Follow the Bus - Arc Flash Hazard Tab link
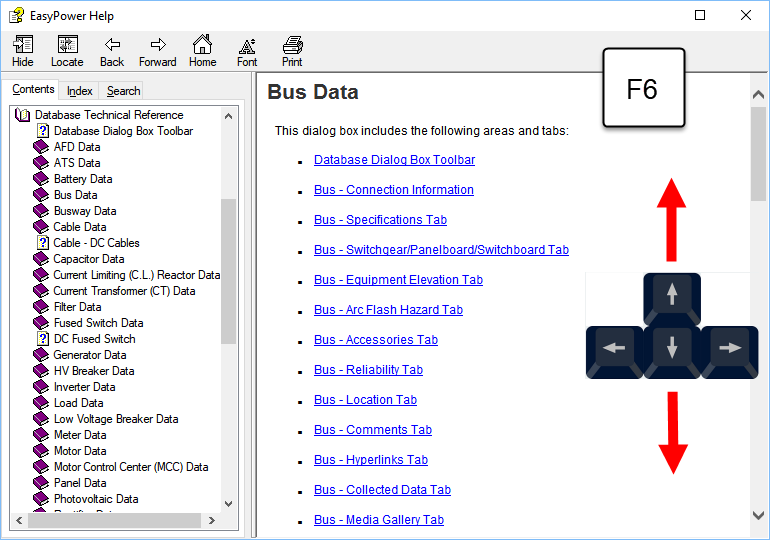This screenshot has width=770, height=540. click(388, 310)
